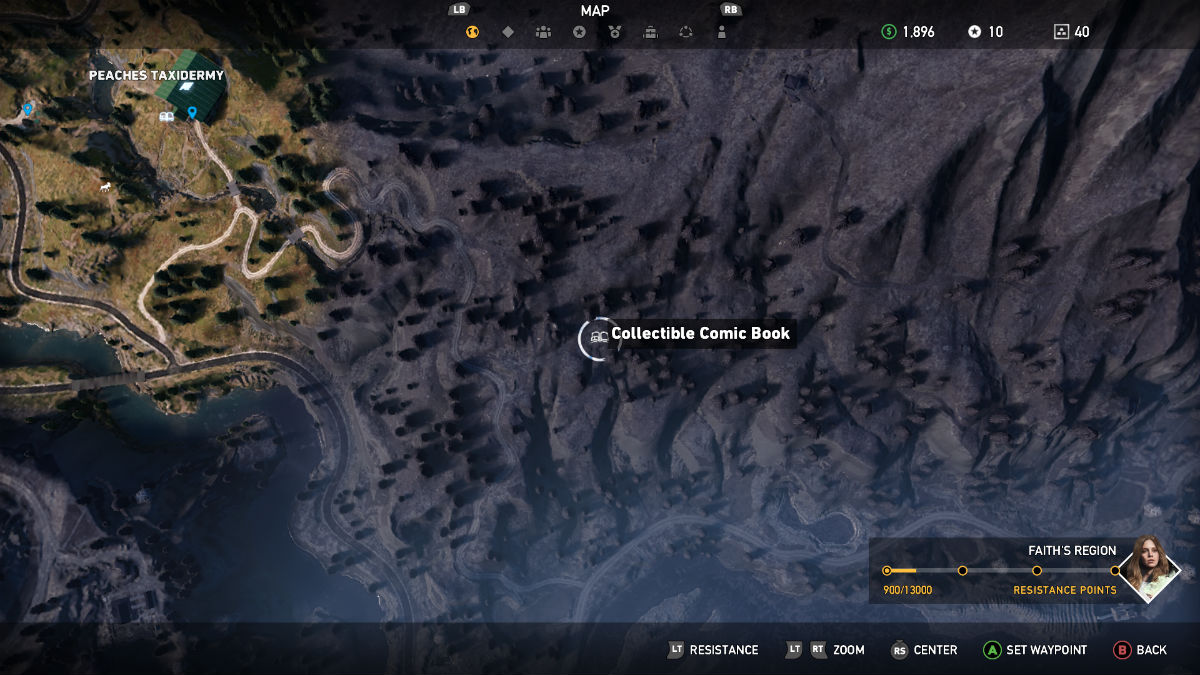Screen dimensions: 1200x675
Task: Switch to the circled star tab icon
Action: (x=579, y=32)
